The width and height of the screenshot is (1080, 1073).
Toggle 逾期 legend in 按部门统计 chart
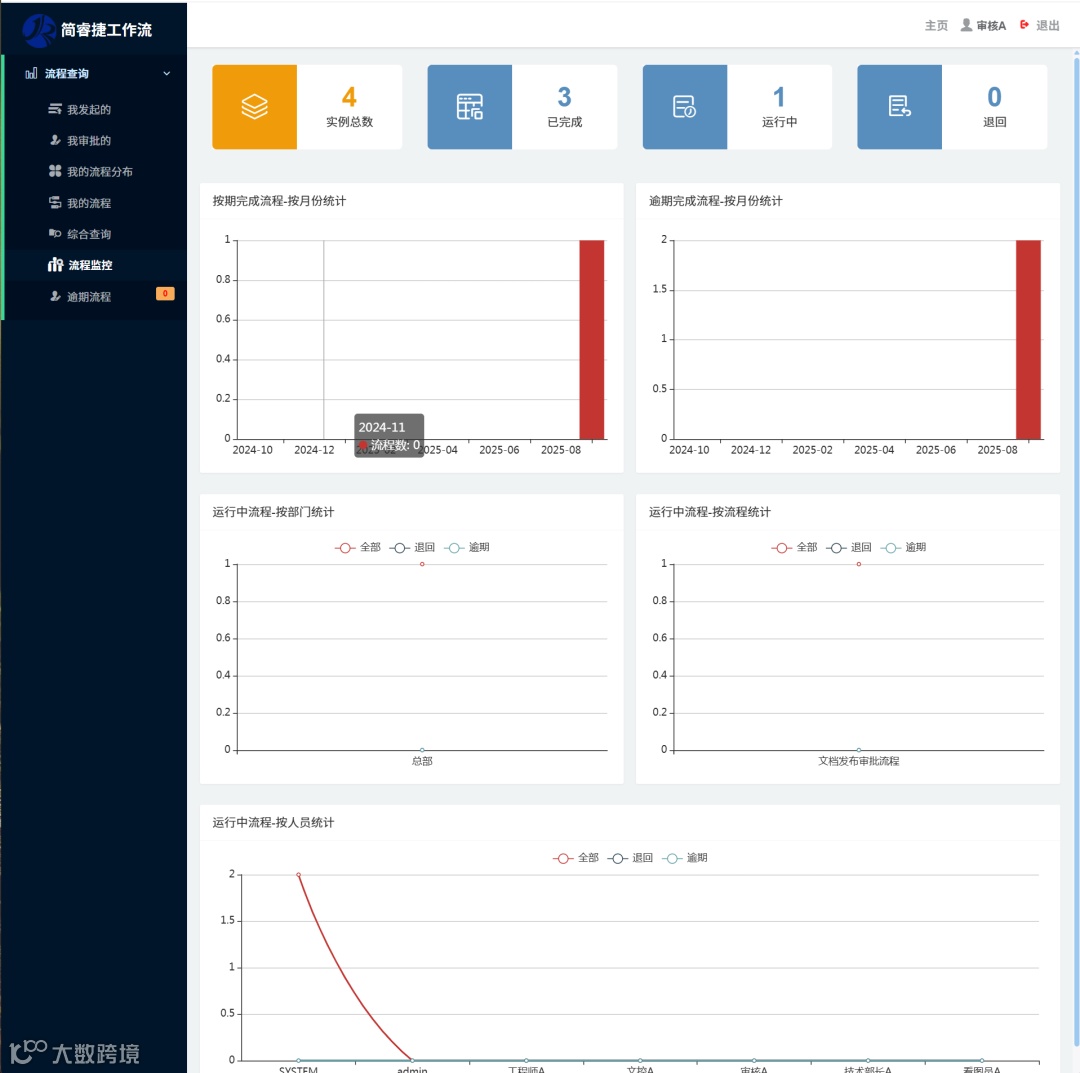[466, 548]
